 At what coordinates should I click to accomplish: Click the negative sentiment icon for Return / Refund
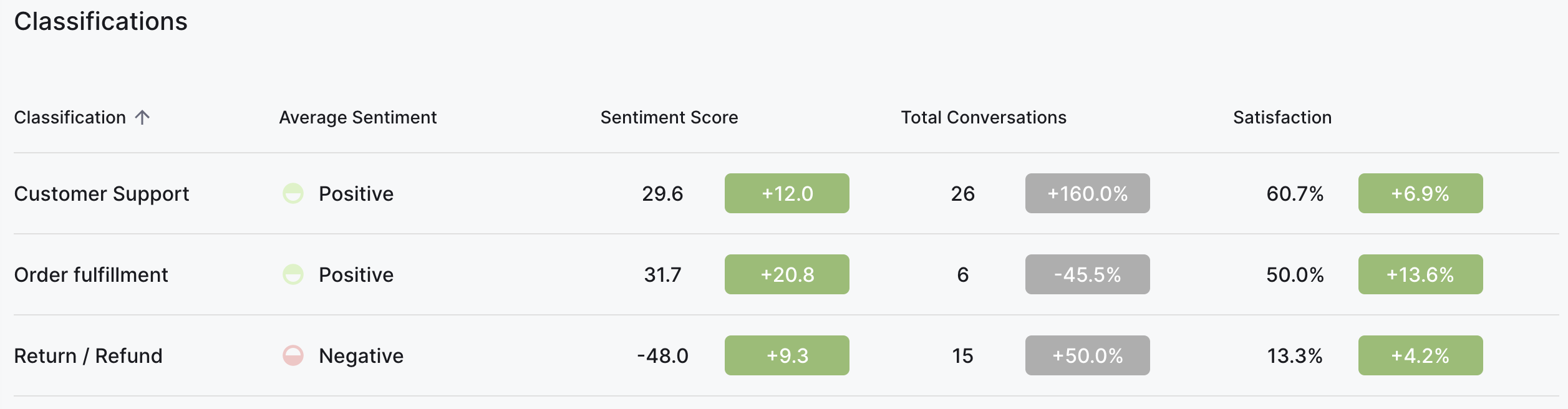(x=293, y=355)
